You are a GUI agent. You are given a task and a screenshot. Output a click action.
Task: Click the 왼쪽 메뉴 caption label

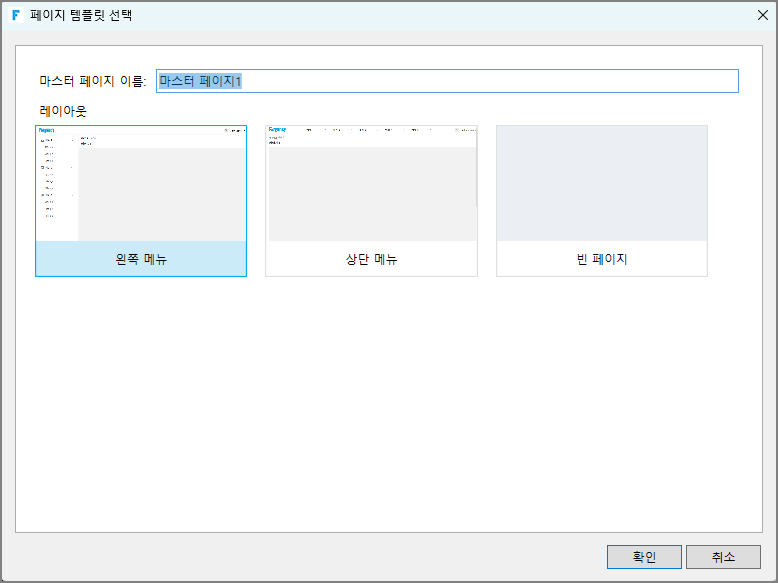[141, 259]
